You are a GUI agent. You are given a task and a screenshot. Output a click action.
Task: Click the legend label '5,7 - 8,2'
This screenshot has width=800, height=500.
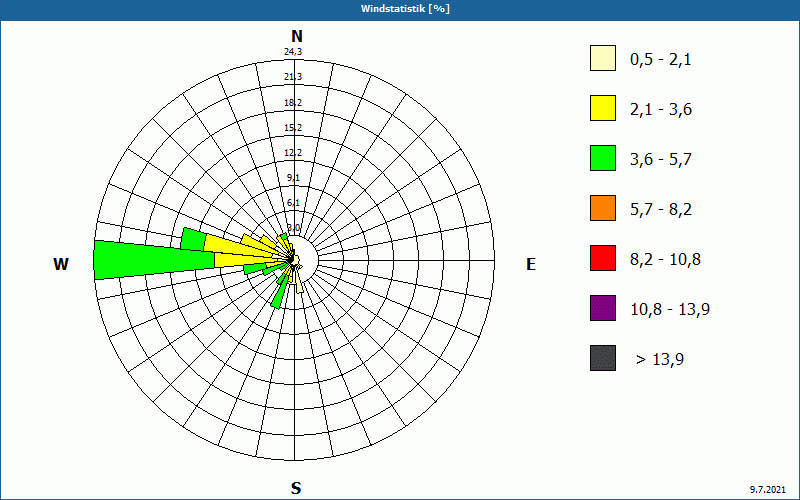[x=661, y=210]
